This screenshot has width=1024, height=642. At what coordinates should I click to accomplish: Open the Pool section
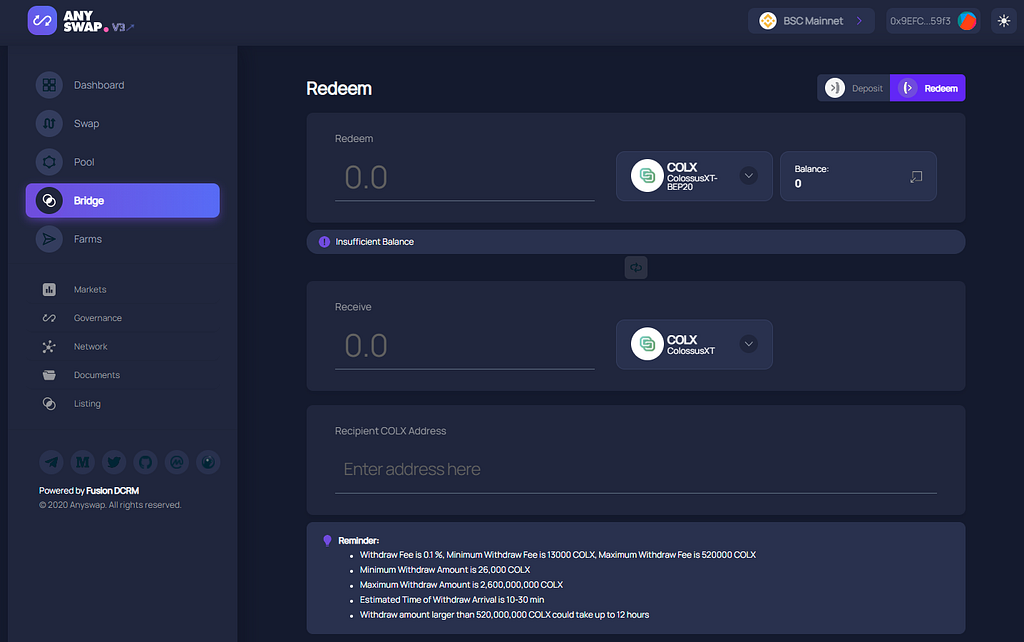click(122, 162)
